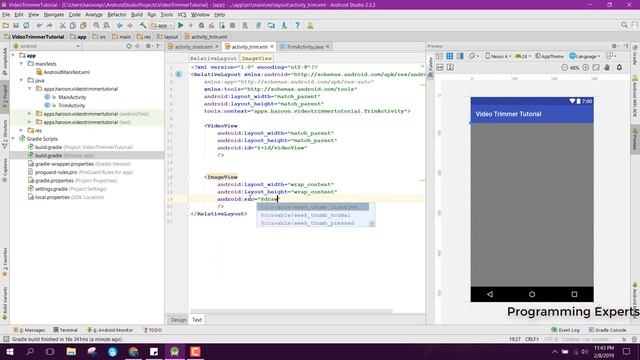
Task: Click the Debug app bug icon
Action: [201, 25]
